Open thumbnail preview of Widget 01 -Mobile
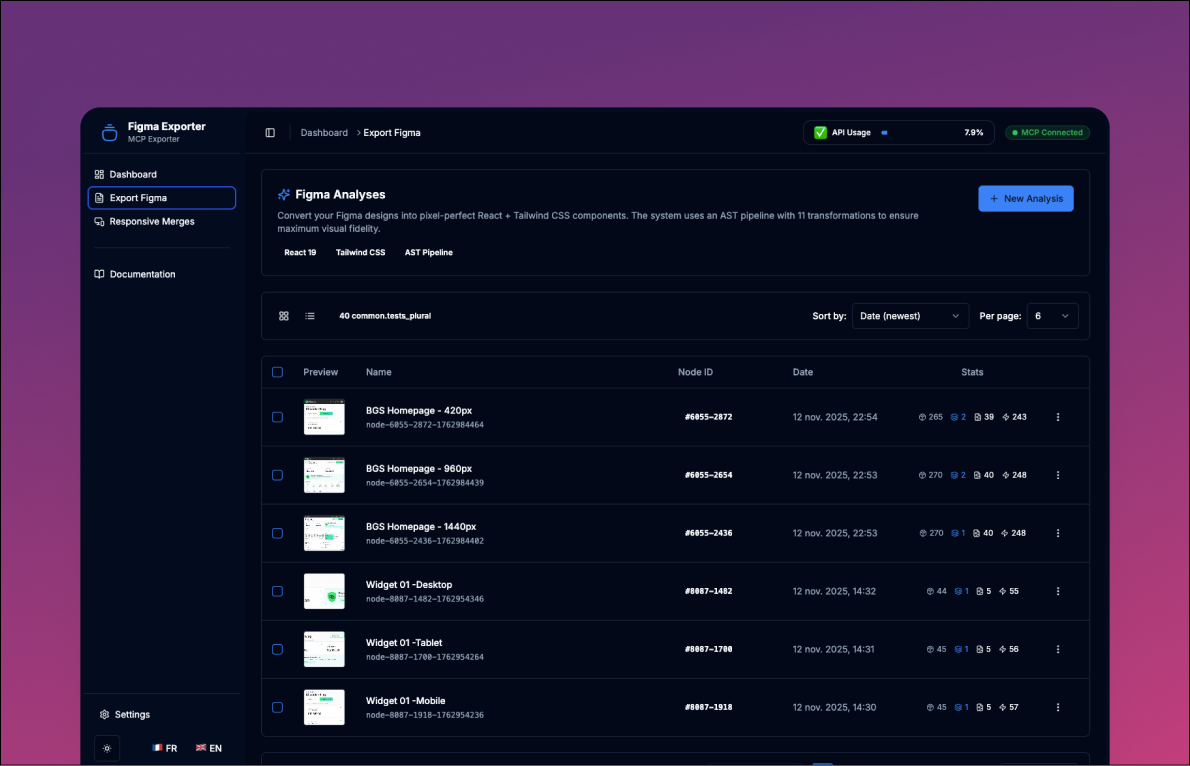Viewport: 1190px width, 766px height. pos(324,708)
